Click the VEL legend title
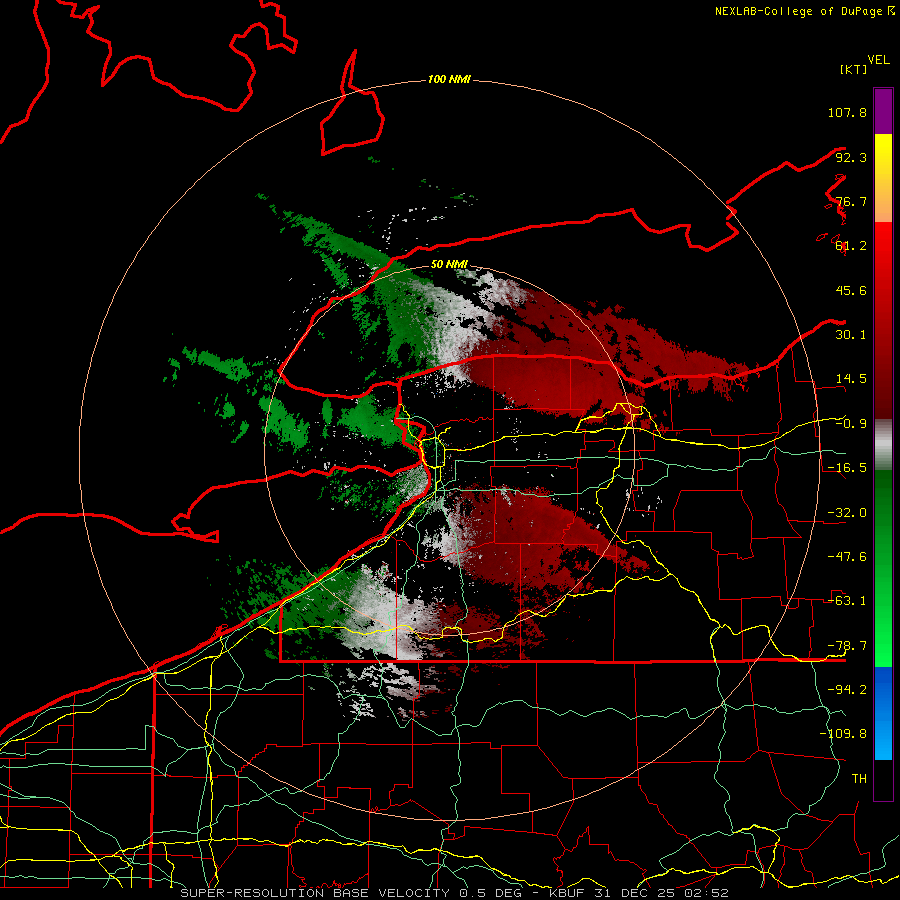 pos(878,60)
